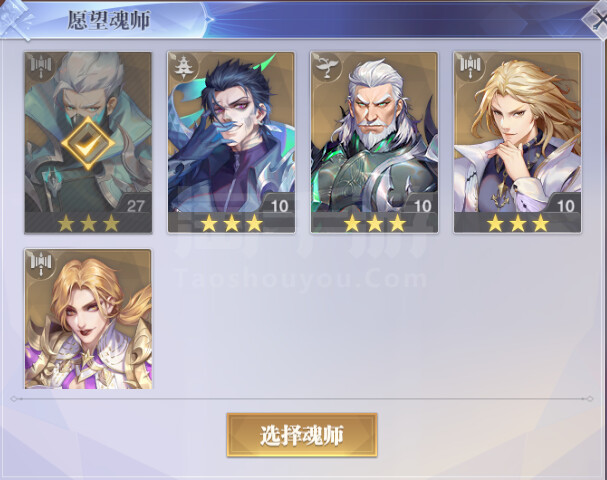Click level 10 badge on blue-haired card
This screenshot has width=607, height=480.
coord(279,206)
